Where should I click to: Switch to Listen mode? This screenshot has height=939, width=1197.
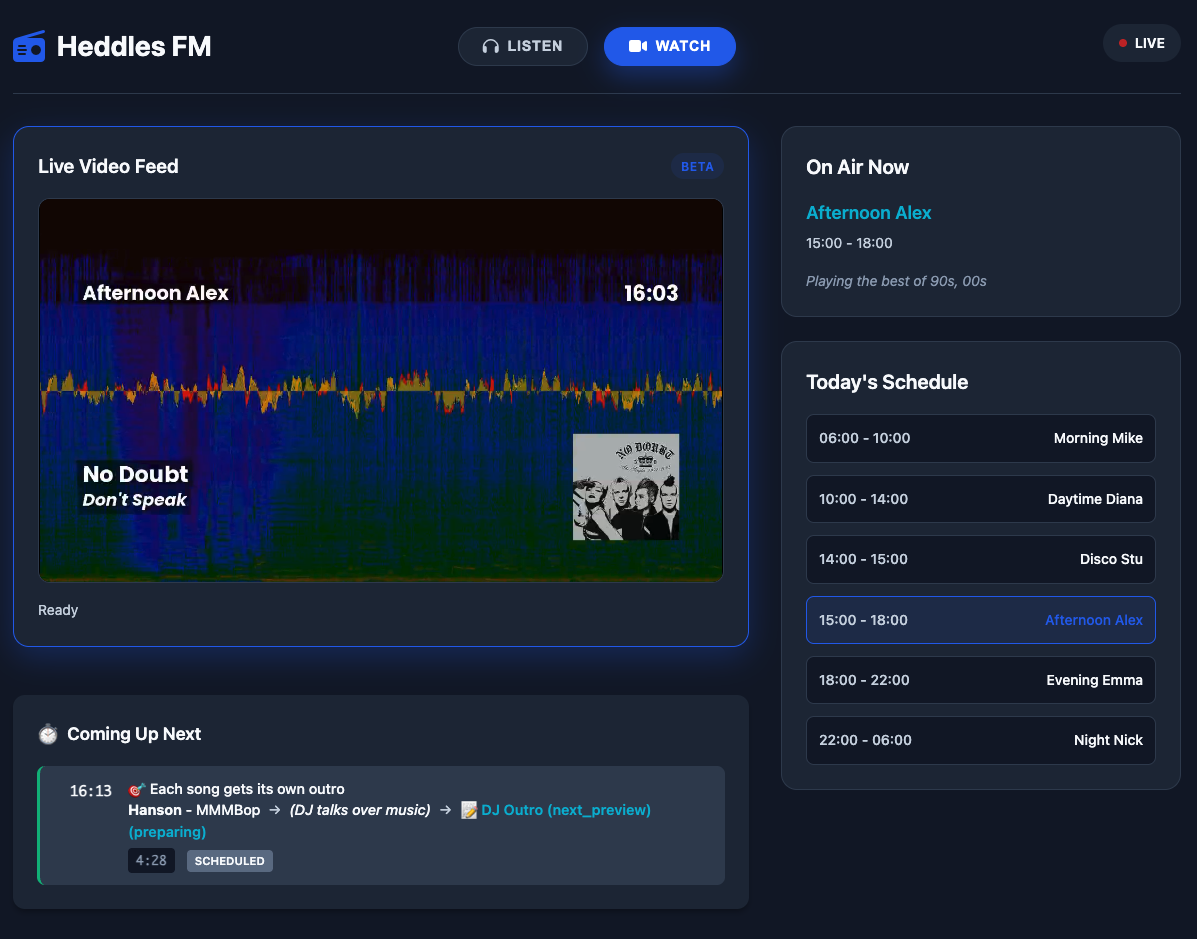point(522,46)
